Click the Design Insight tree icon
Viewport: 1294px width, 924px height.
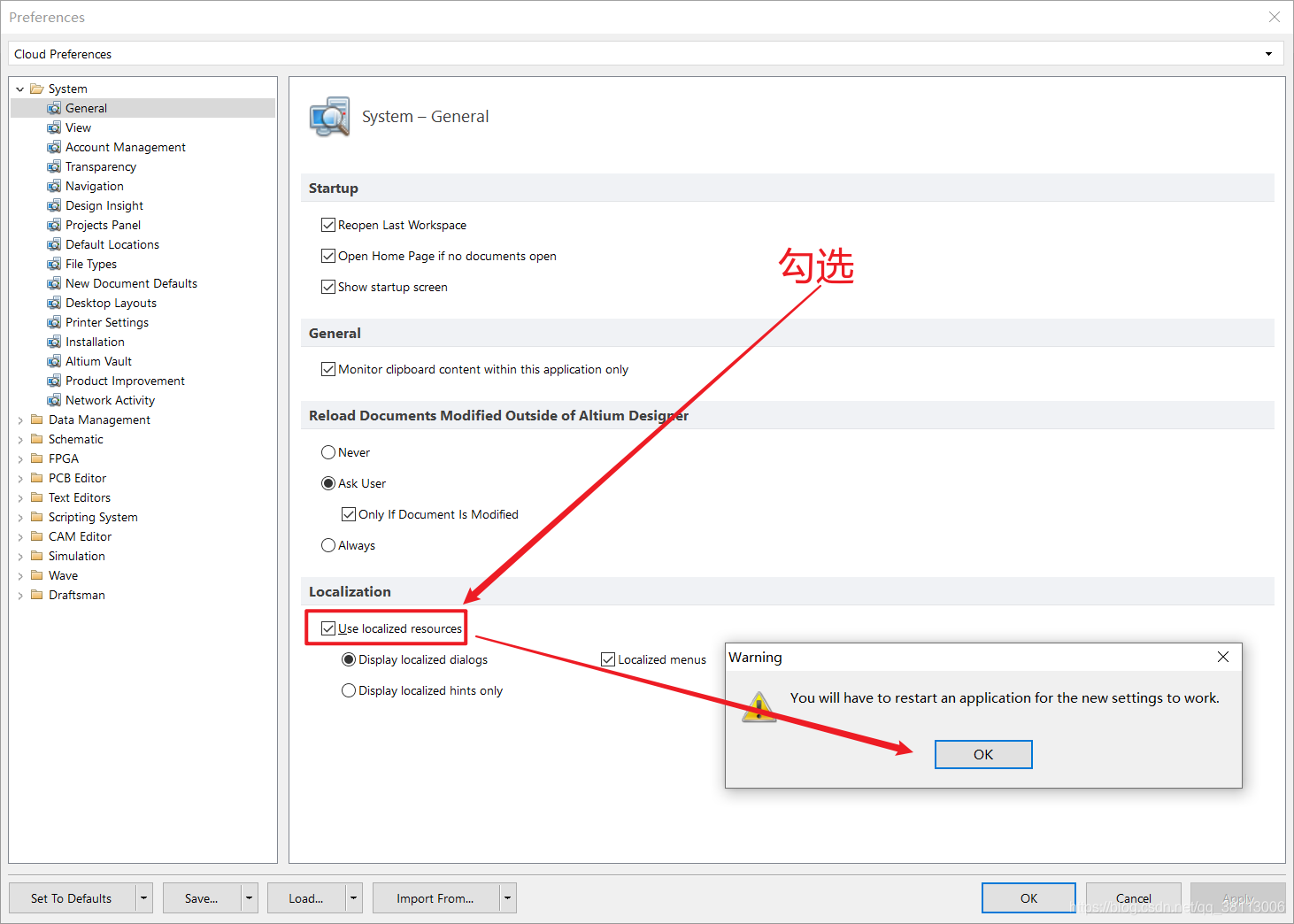click(54, 205)
